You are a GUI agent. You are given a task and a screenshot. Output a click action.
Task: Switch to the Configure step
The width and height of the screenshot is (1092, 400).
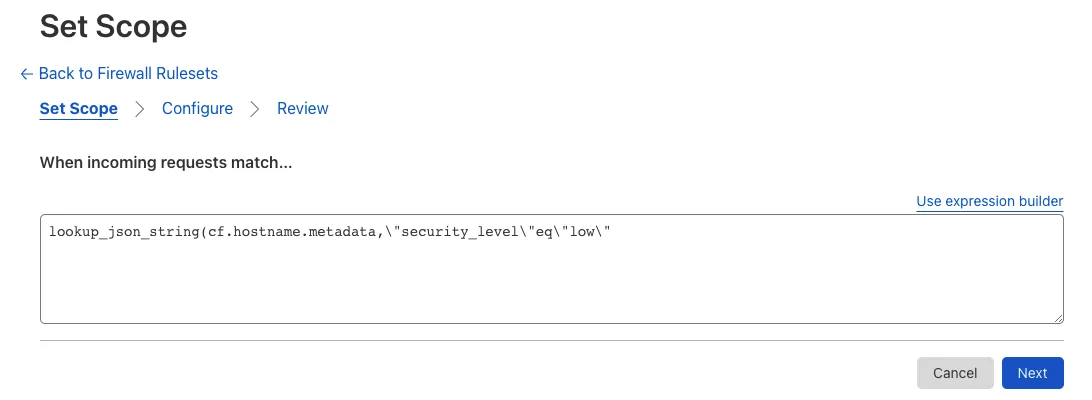point(197,109)
